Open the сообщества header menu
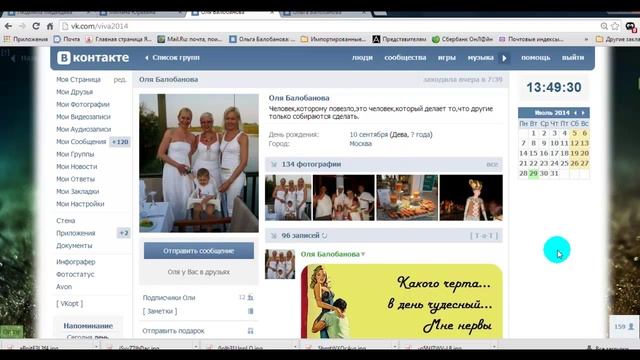This screenshot has width=640, height=360. pyautogui.click(x=405, y=58)
